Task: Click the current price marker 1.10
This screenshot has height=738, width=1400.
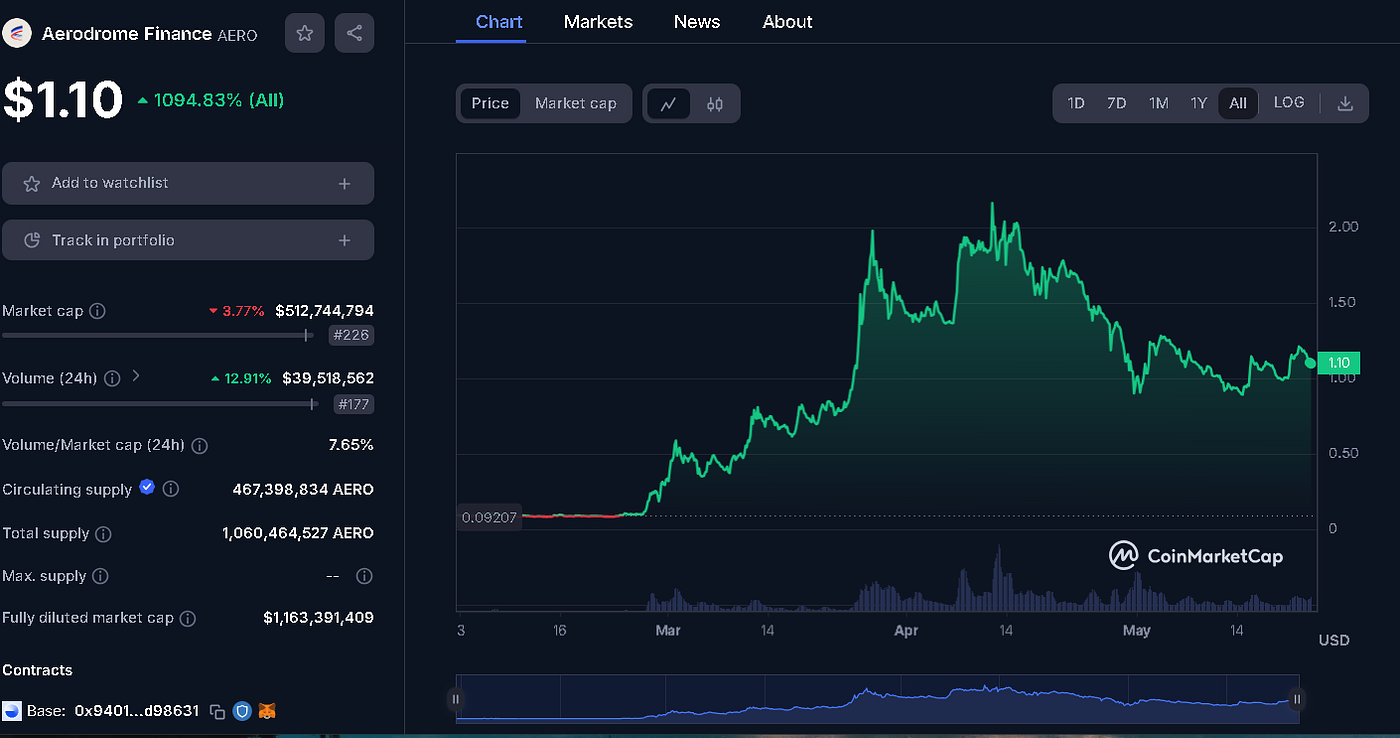Action: click(x=1339, y=363)
